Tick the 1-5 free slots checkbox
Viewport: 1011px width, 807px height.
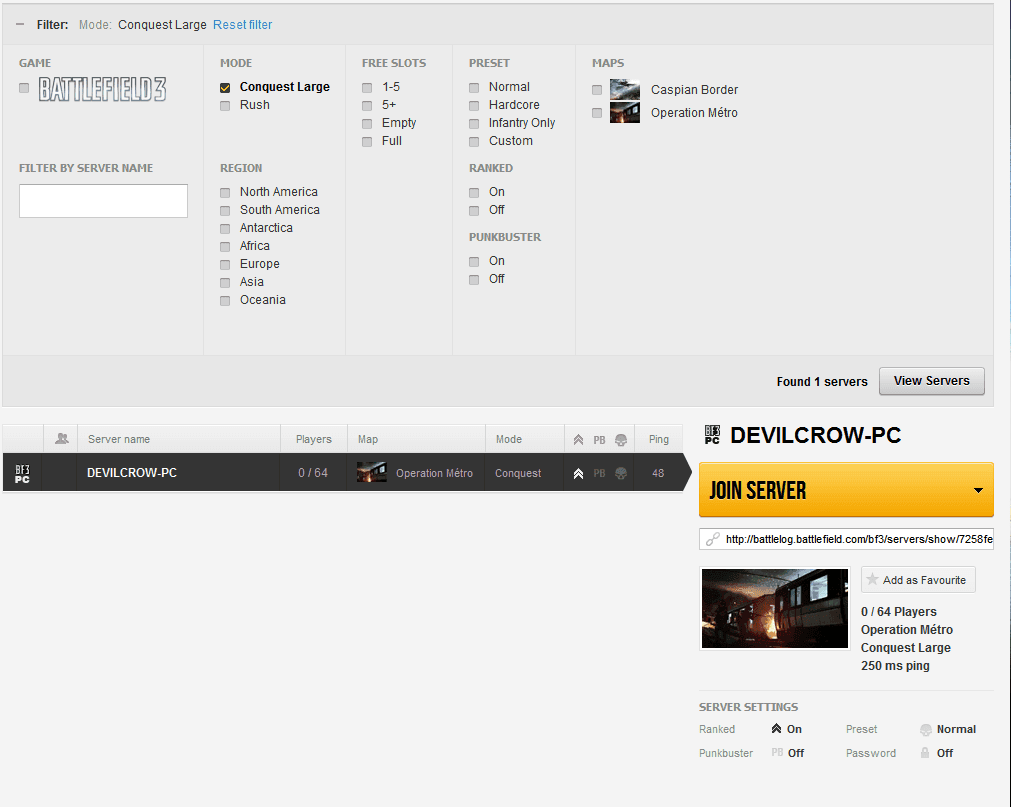pyautogui.click(x=367, y=88)
